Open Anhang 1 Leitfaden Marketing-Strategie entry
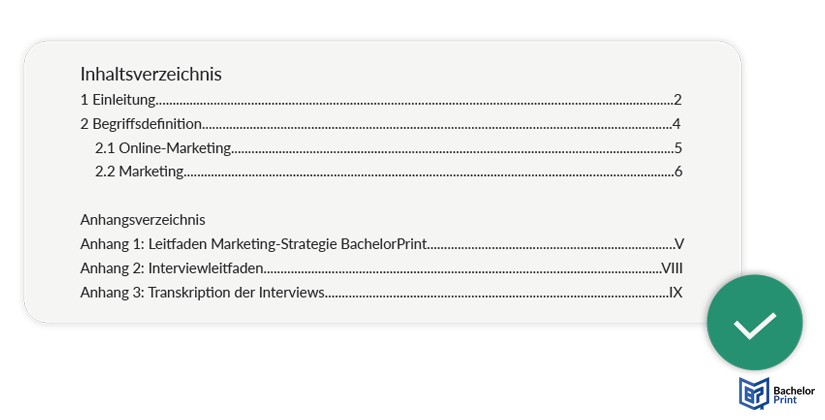Image resolution: width=825 pixels, height=420 pixels. tap(382, 244)
